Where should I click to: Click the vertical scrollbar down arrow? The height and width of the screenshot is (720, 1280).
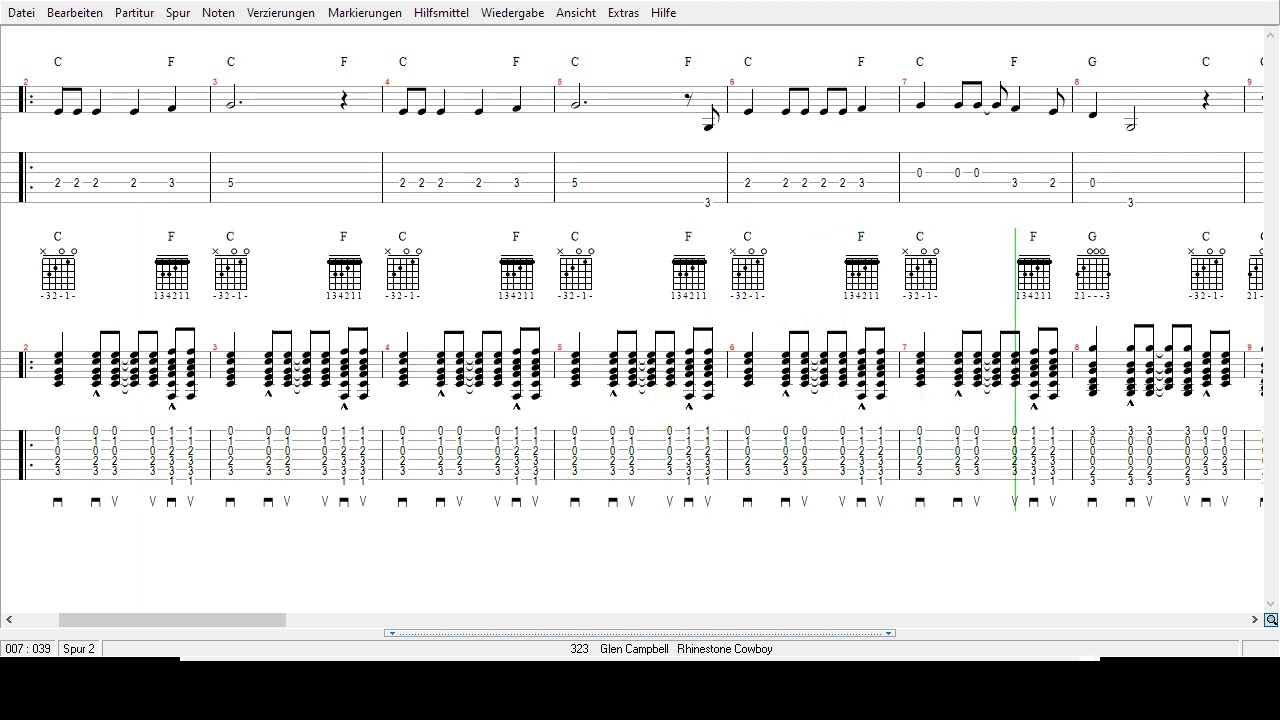click(1271, 604)
